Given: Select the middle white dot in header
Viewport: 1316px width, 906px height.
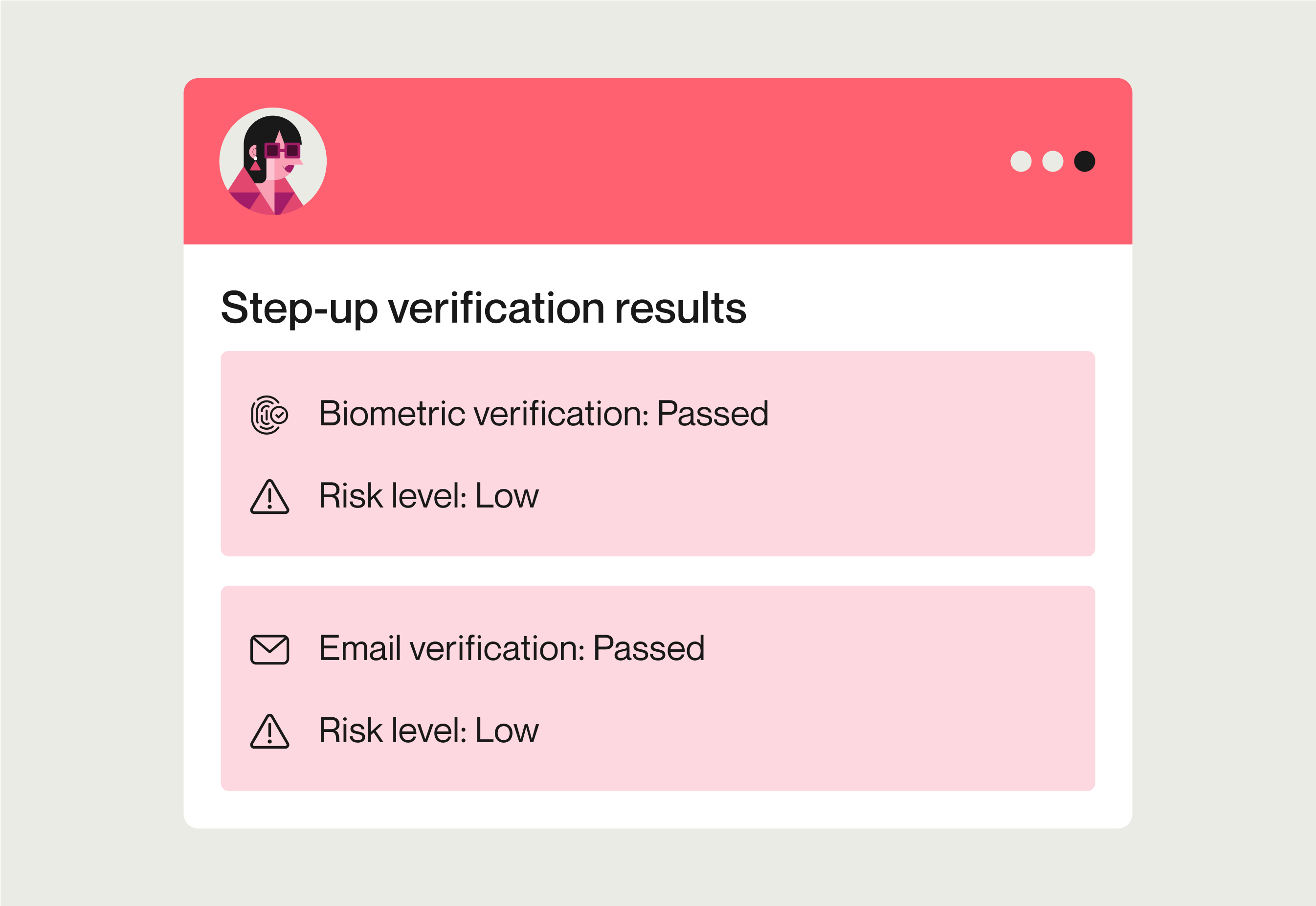Looking at the screenshot, I should click(1052, 161).
